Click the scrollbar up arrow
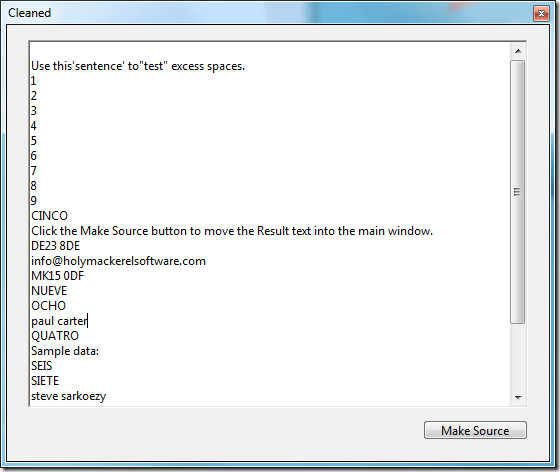 coord(518,51)
